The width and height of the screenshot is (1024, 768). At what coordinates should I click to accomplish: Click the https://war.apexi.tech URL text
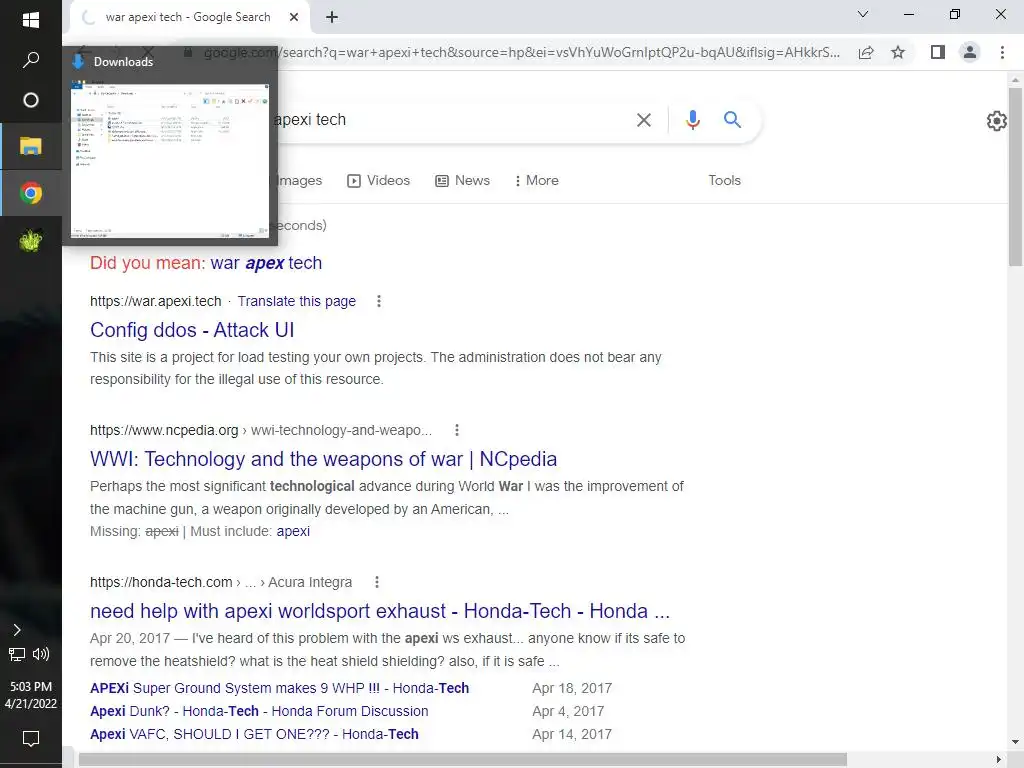click(x=155, y=301)
